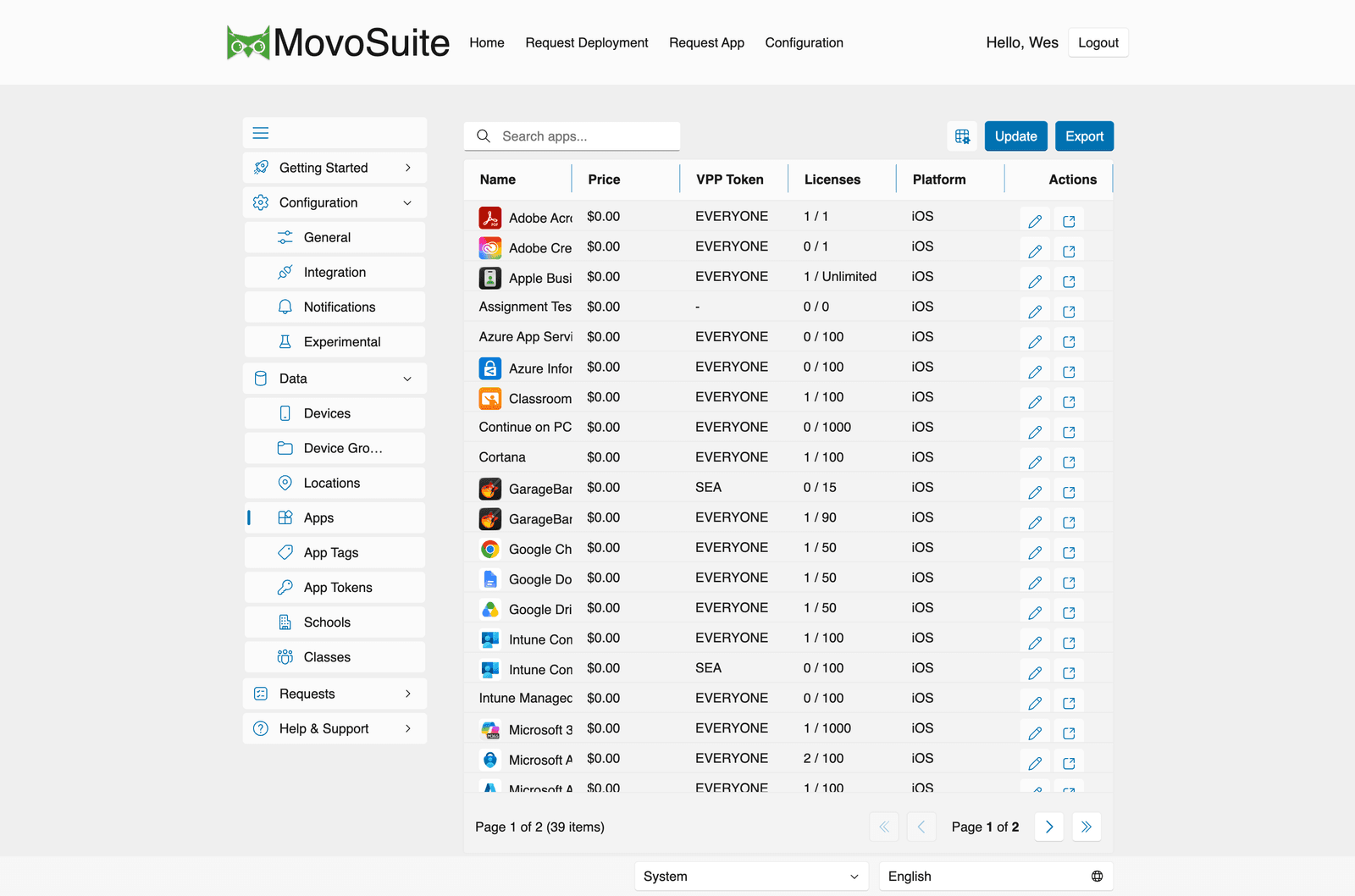Image resolution: width=1355 pixels, height=896 pixels.
Task: Select Experimental in the sidebar
Action: tap(335, 341)
